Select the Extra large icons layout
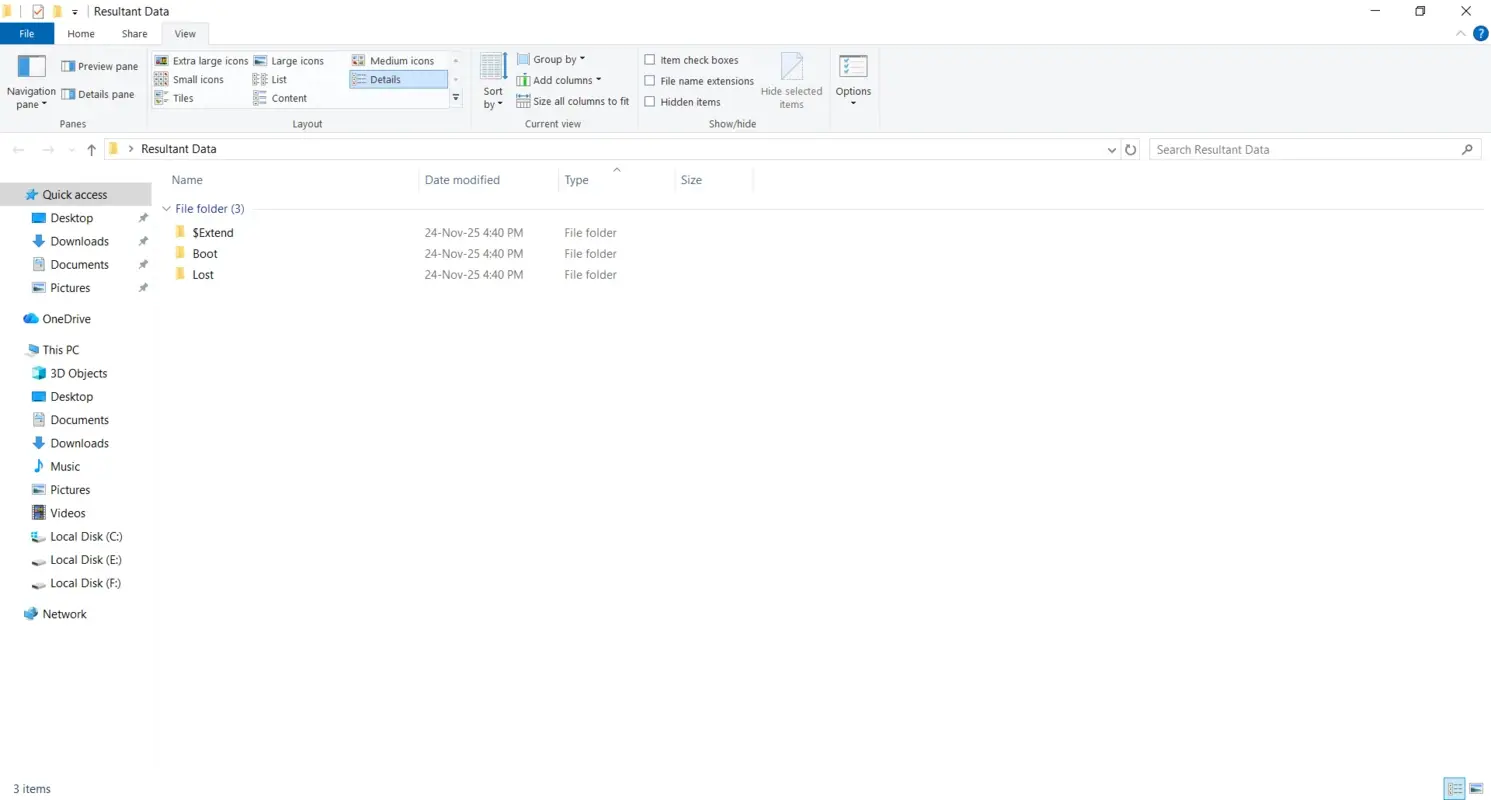 (x=207, y=60)
